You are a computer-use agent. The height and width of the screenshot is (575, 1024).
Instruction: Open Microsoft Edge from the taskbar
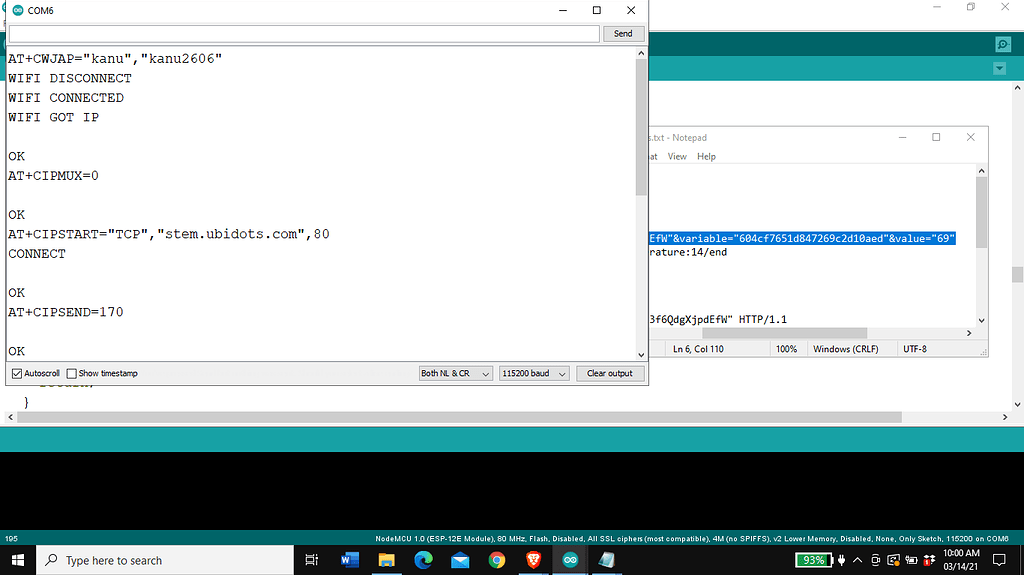(423, 560)
